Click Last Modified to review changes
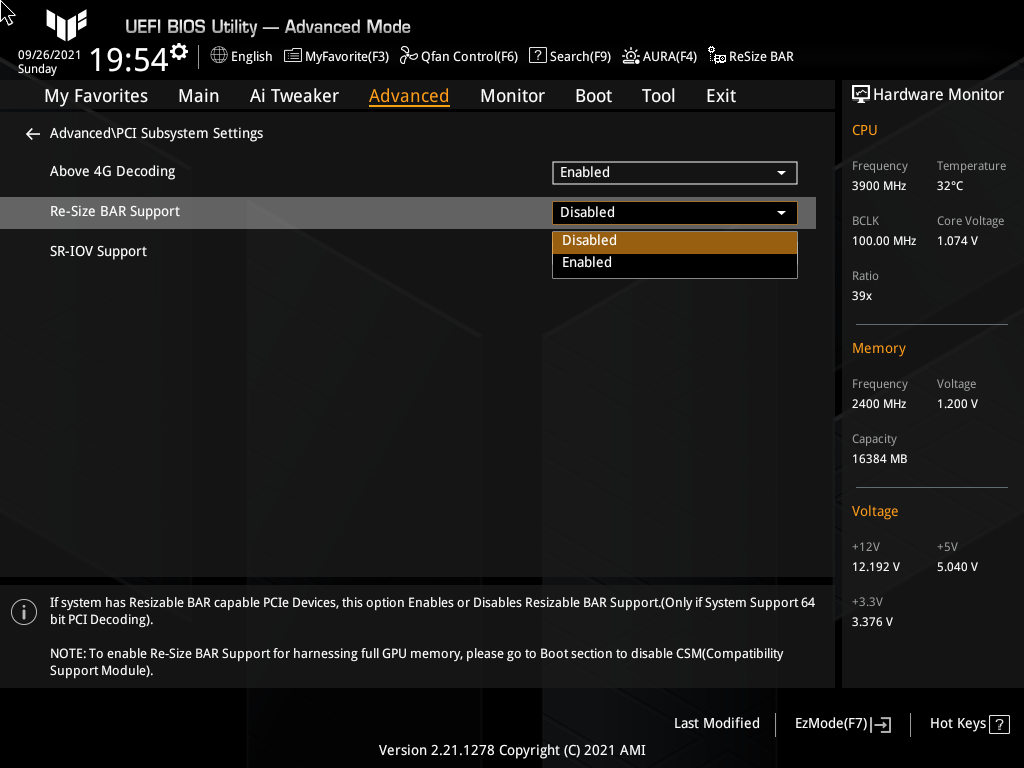Viewport: 1024px width, 768px height. [x=716, y=723]
